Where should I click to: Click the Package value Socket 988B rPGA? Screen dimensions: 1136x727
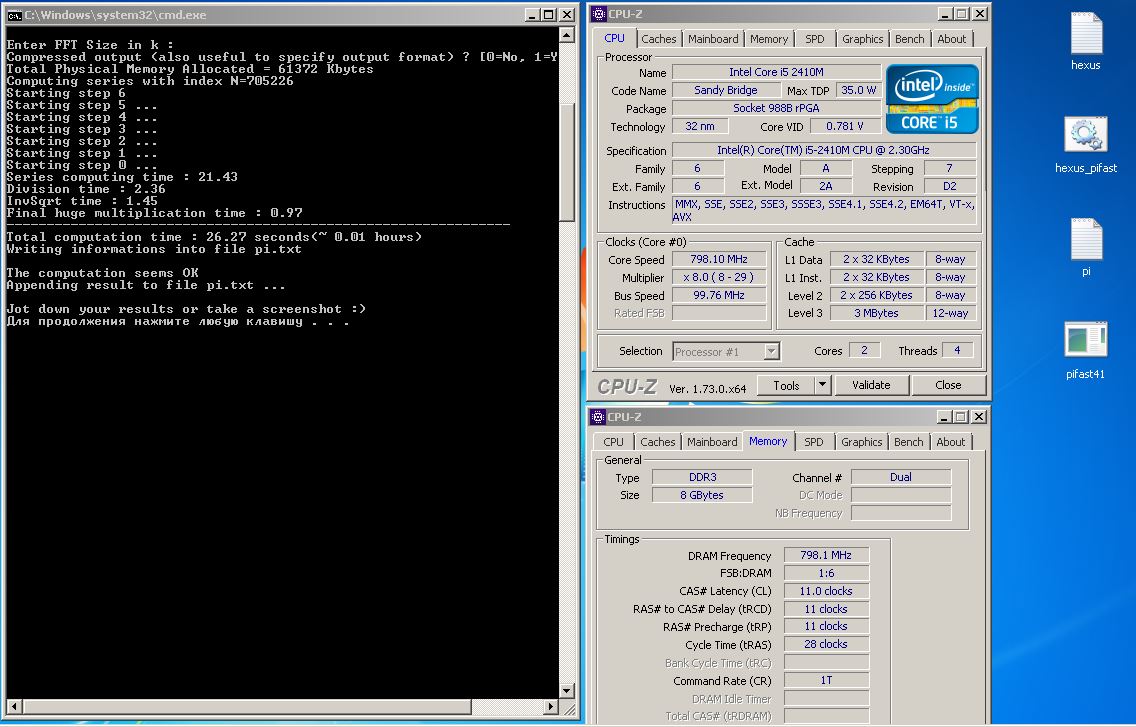click(776, 108)
